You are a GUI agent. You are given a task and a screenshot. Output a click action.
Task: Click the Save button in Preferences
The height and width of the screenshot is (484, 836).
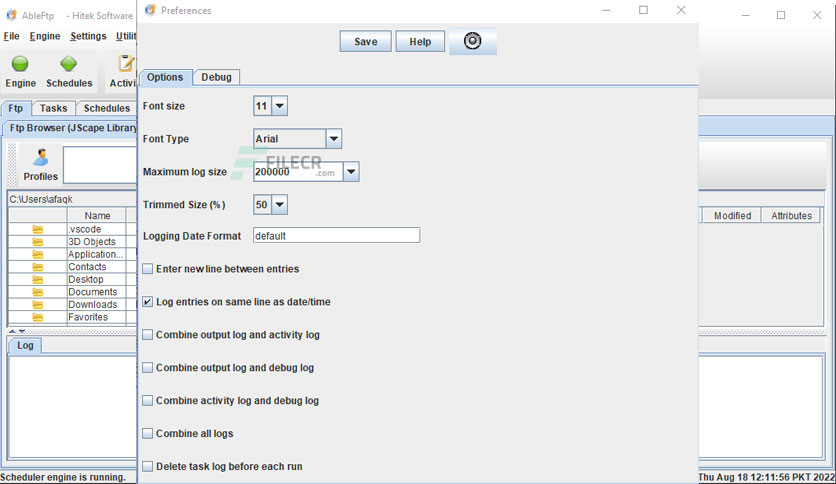pyautogui.click(x=366, y=42)
